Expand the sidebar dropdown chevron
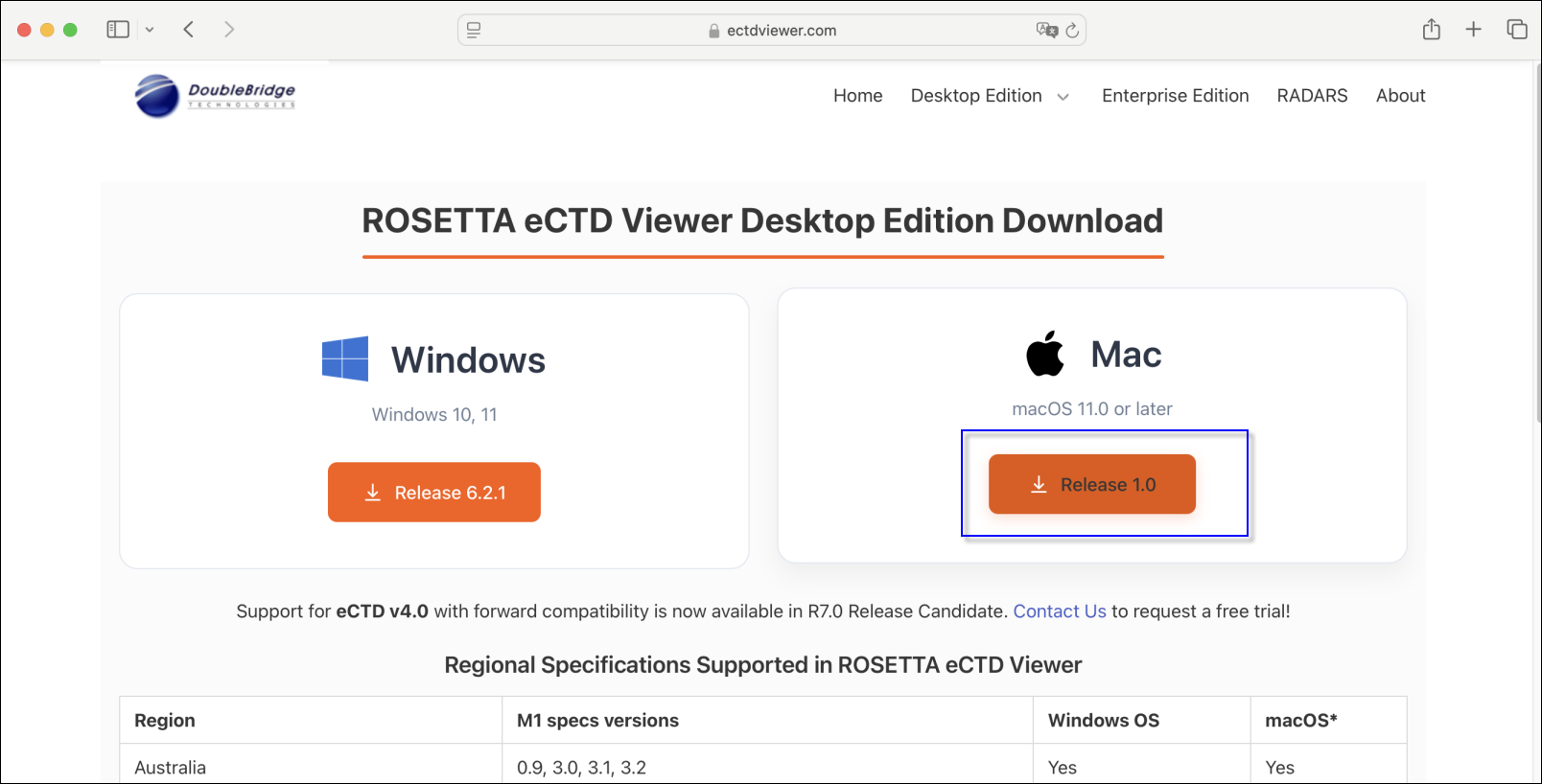The image size is (1542, 784). tap(150, 30)
